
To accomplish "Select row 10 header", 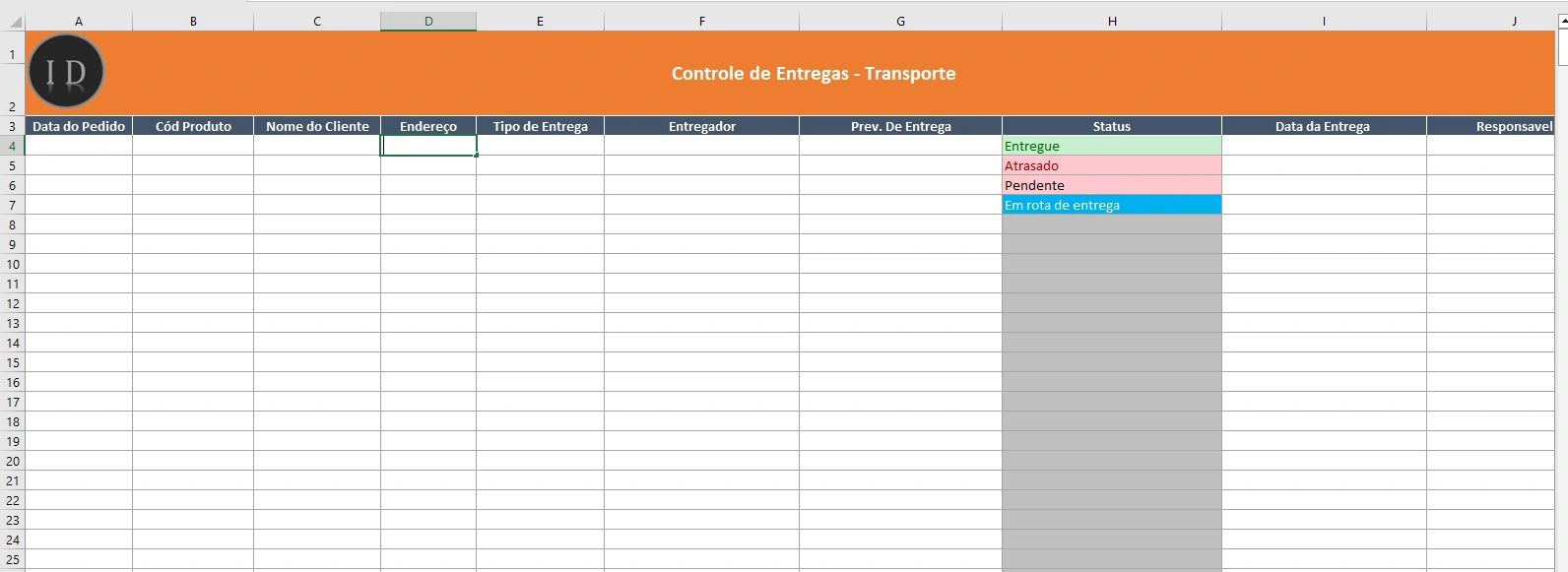I will pyautogui.click(x=13, y=264).
